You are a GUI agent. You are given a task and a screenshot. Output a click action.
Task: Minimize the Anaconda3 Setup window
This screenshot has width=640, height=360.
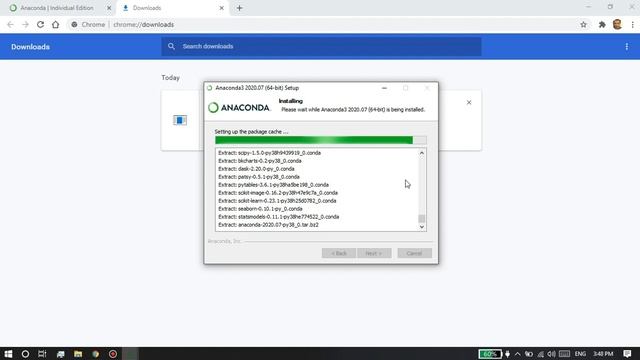coord(384,88)
